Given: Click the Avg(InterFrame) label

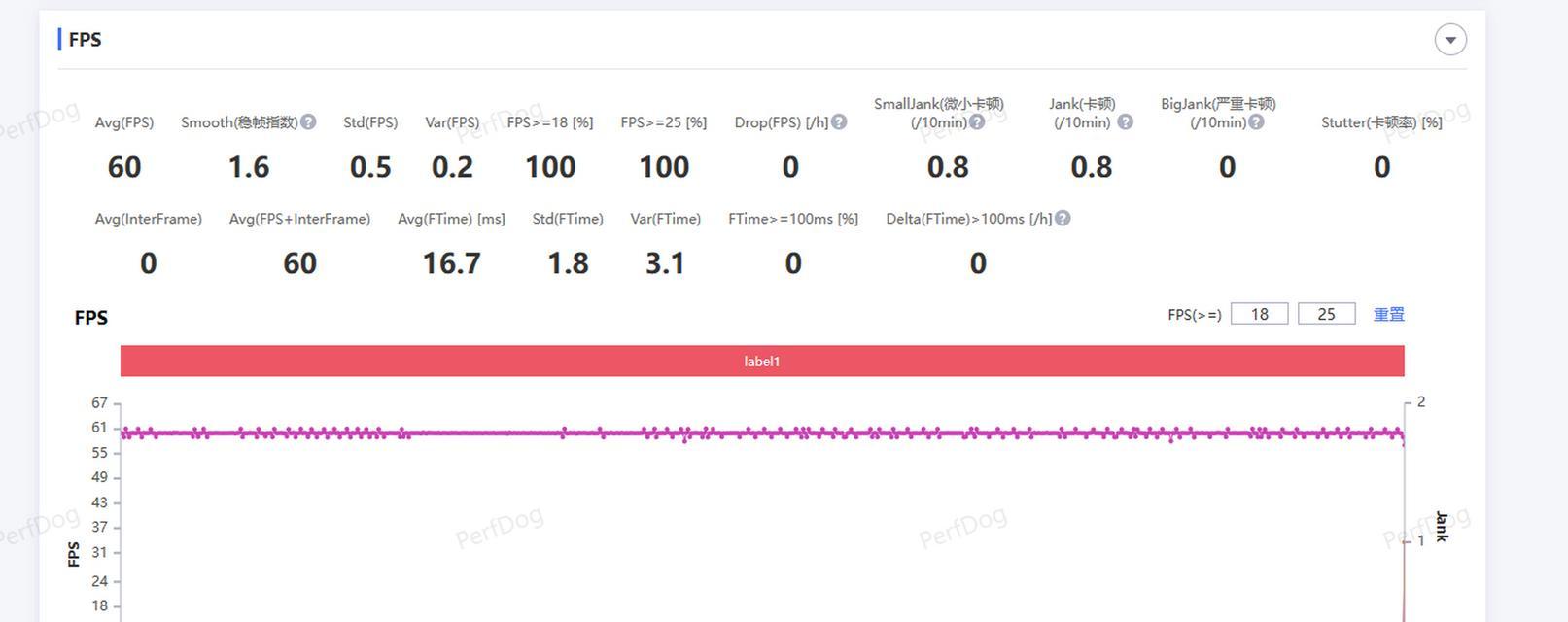Looking at the screenshot, I should (148, 219).
